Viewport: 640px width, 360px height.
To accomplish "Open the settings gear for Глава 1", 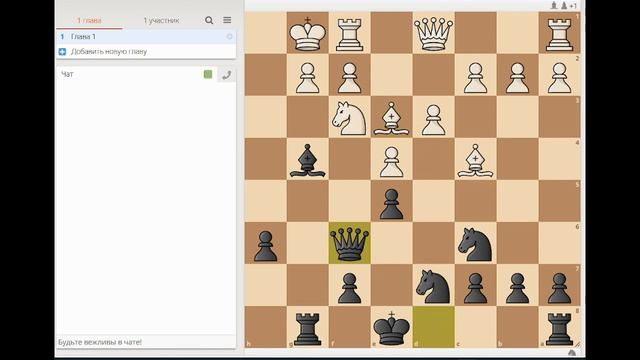I will click(229, 36).
